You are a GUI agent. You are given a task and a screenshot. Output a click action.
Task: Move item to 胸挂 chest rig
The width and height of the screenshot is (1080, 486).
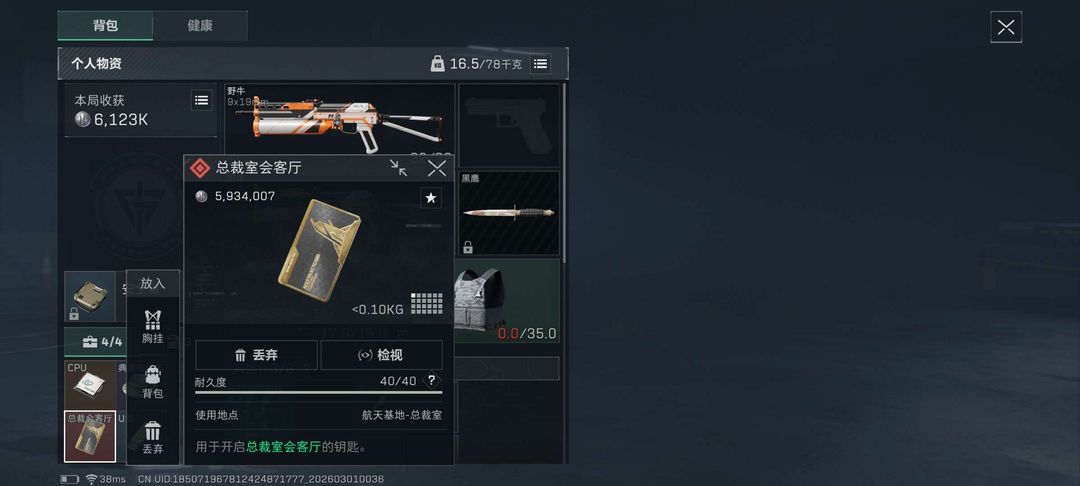pyautogui.click(x=153, y=327)
